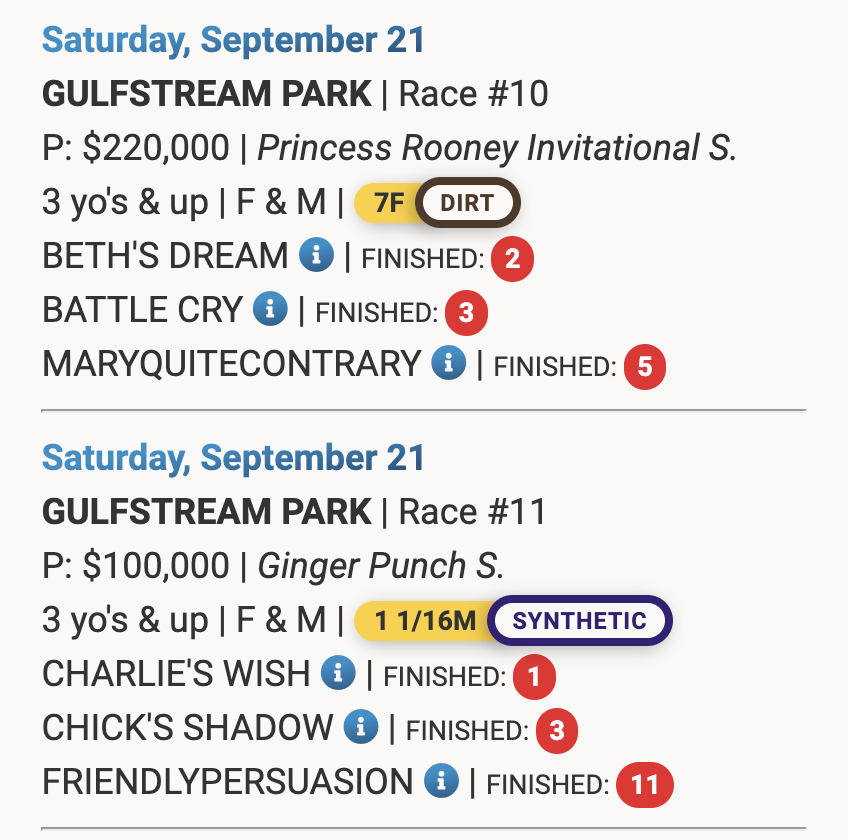The width and height of the screenshot is (848, 840).
Task: Click info icon next to CHICK'S SHADOW
Action: tap(360, 728)
